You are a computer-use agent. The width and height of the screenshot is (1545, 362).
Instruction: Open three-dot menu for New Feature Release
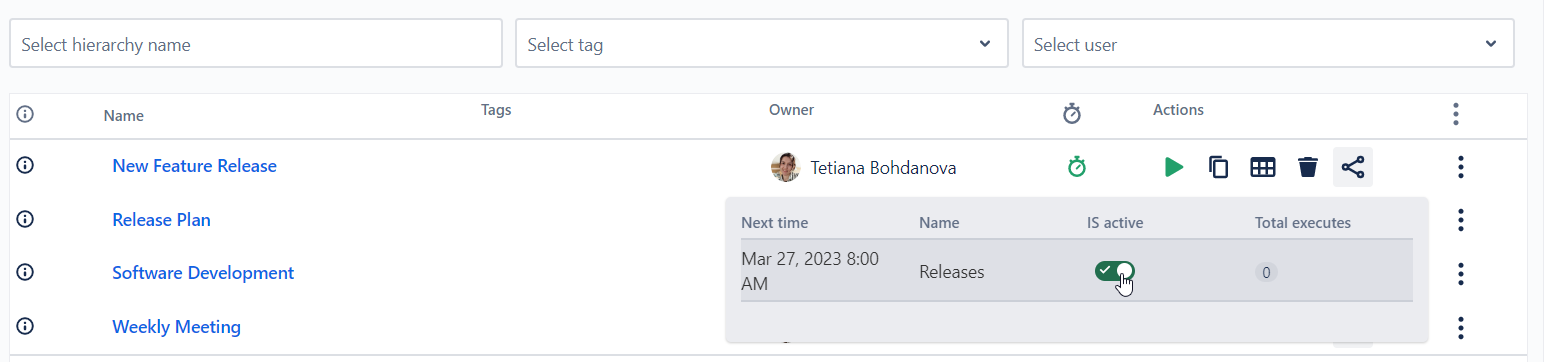point(1461,167)
